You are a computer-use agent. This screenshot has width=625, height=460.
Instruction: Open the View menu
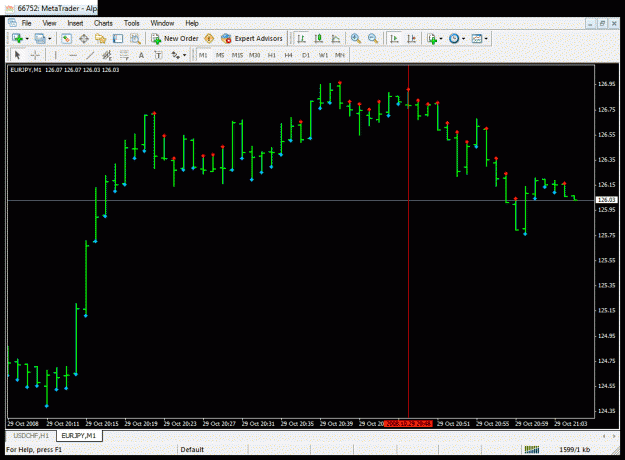49,23
